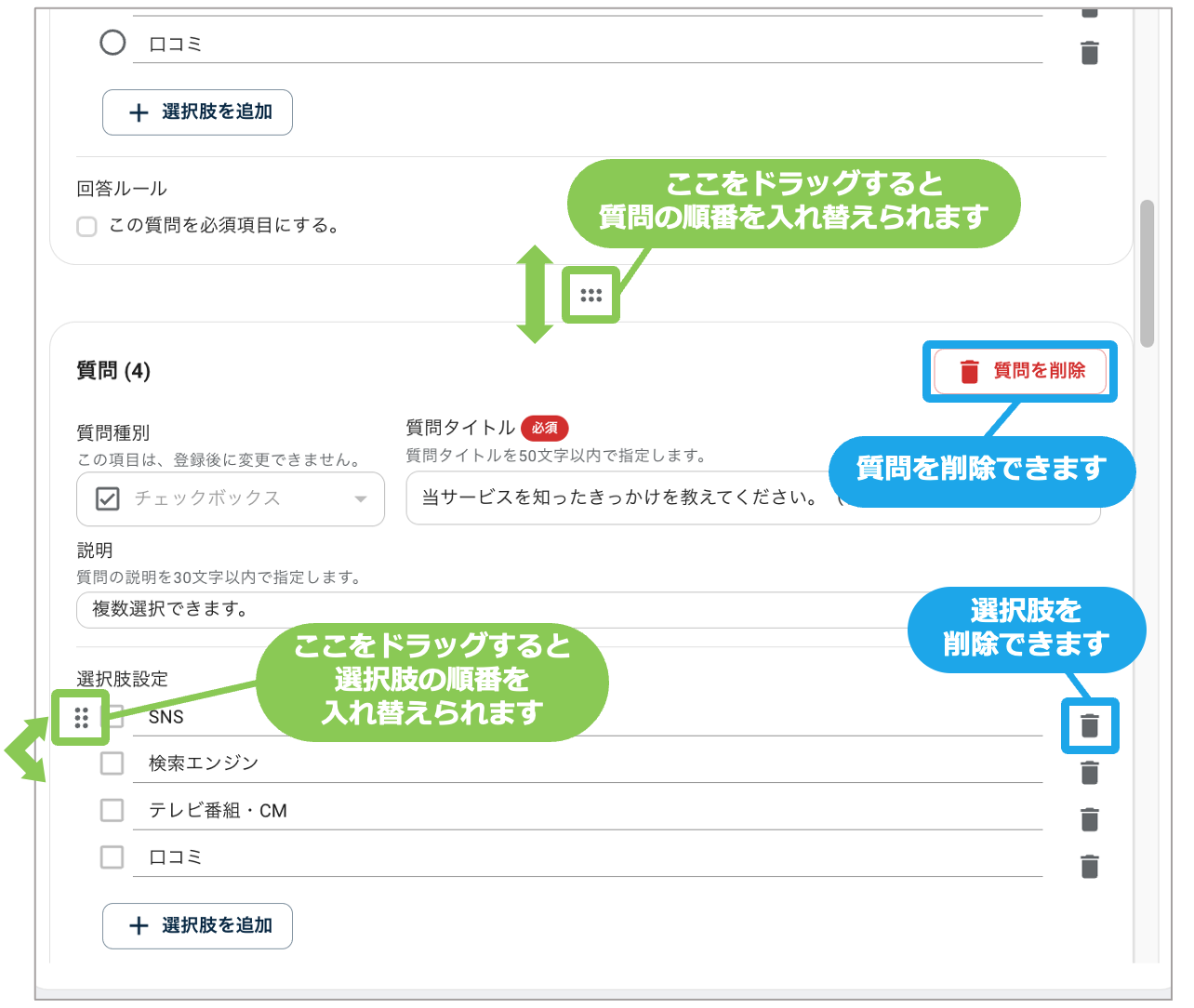
Task: Delete the 検索エンジン option with trash icon
Action: pos(1090,773)
